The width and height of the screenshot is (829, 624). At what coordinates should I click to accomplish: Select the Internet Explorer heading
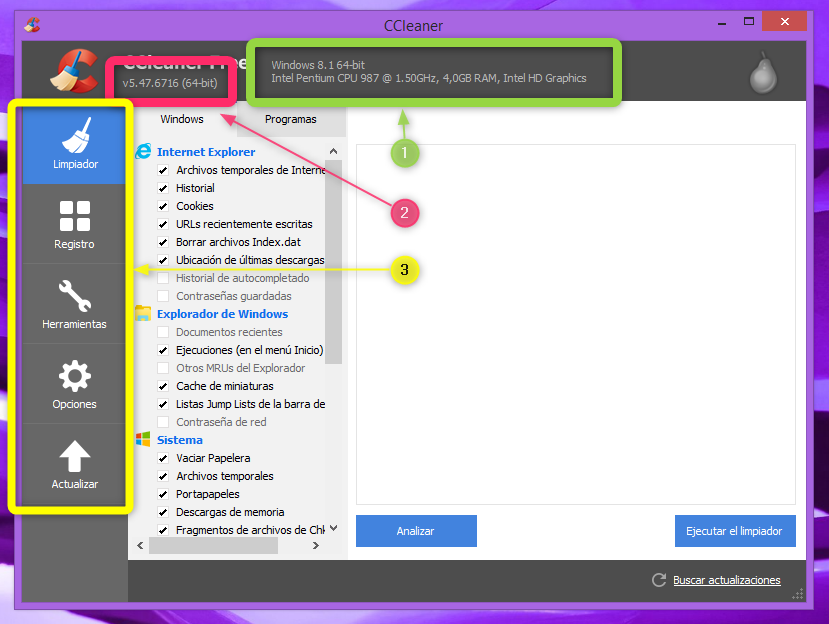[206, 152]
